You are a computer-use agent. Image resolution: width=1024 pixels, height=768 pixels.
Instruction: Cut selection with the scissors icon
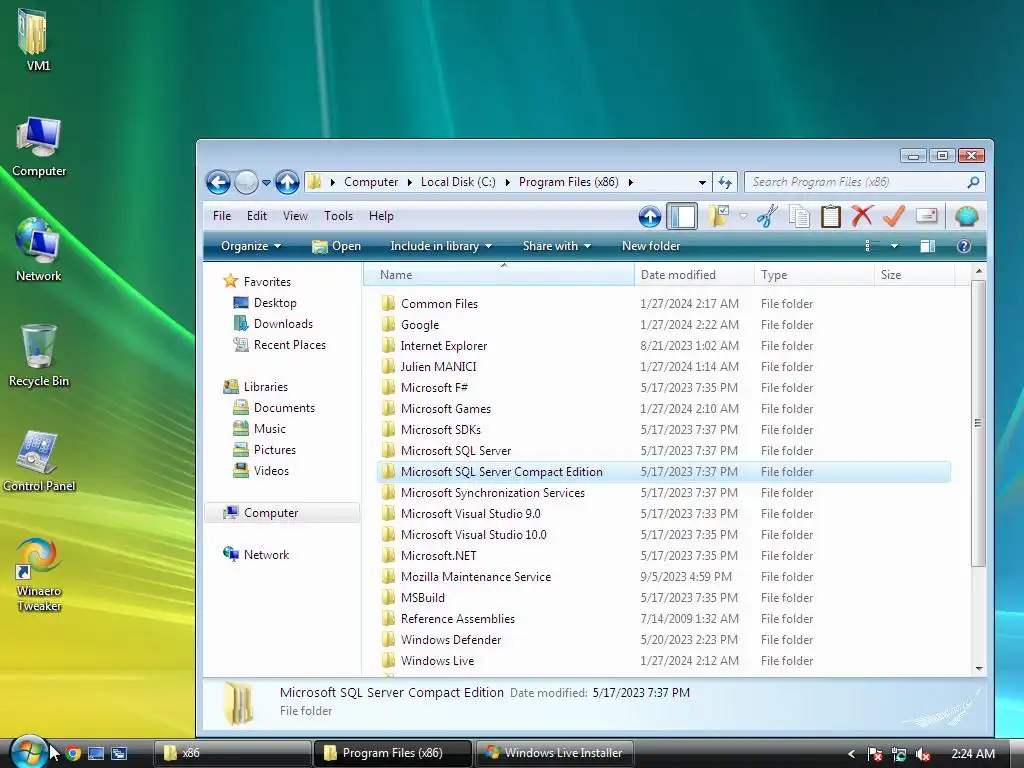767,216
